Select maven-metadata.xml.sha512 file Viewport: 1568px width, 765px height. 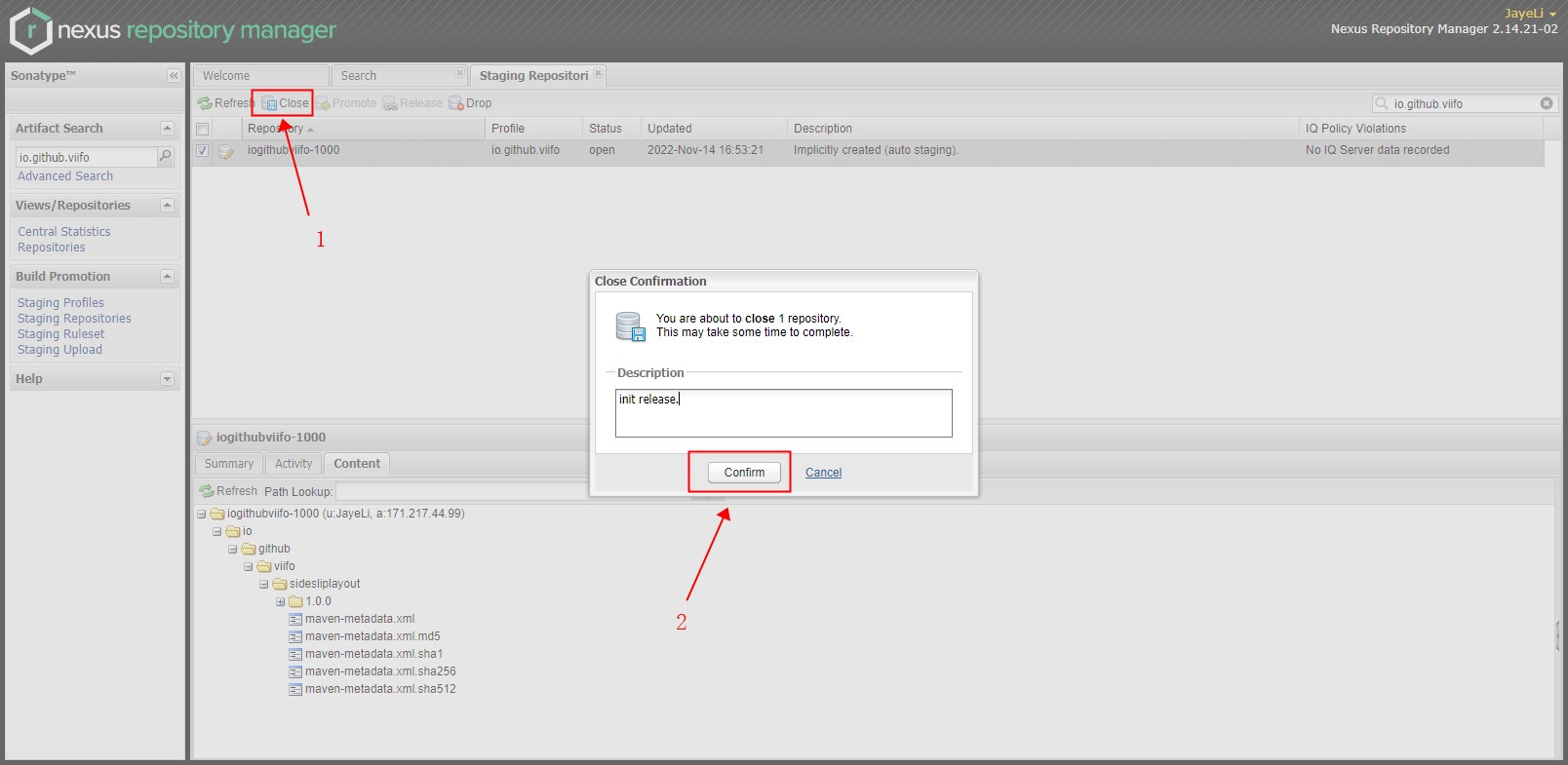(380, 689)
